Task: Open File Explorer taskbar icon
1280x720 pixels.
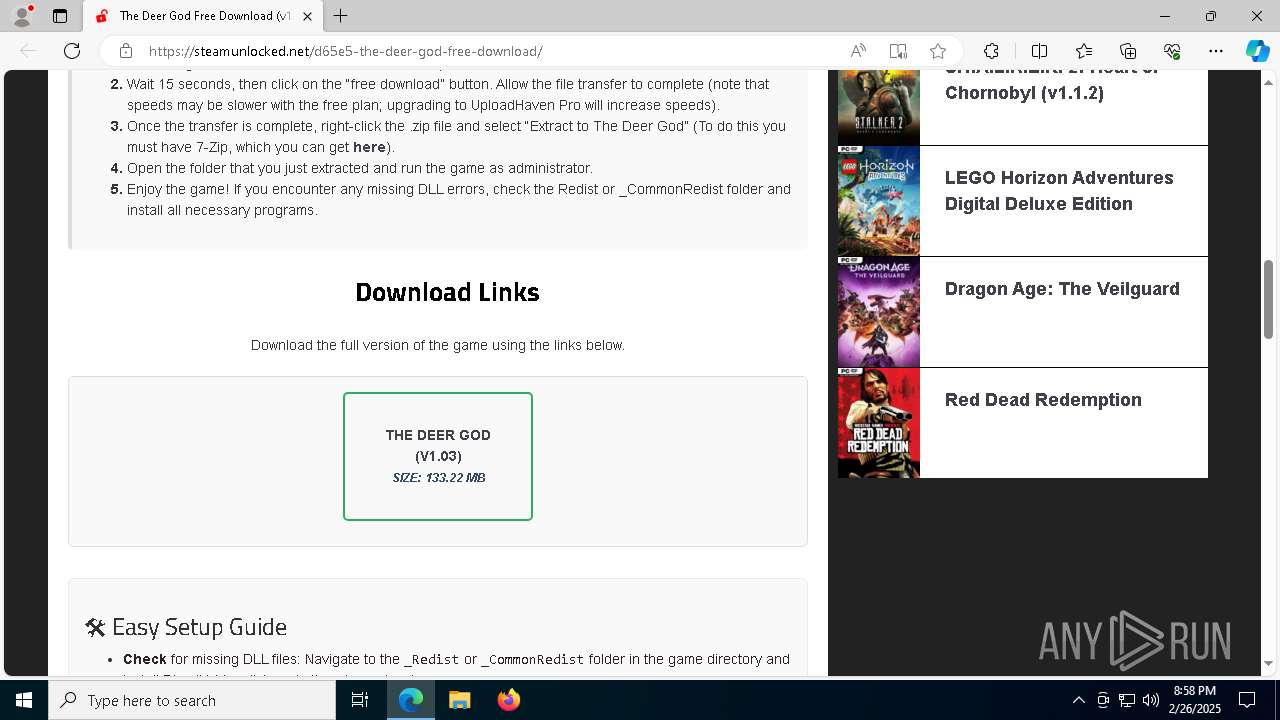Action: [x=459, y=700]
